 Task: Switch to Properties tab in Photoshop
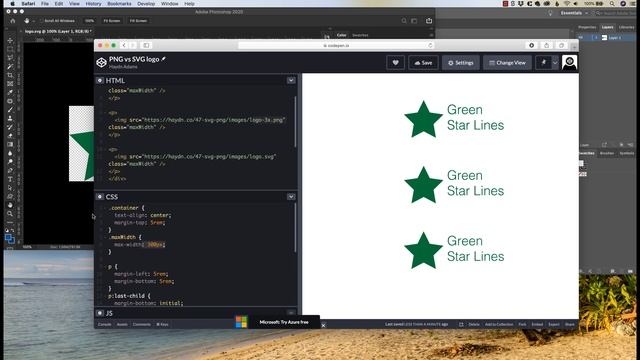pos(587,27)
